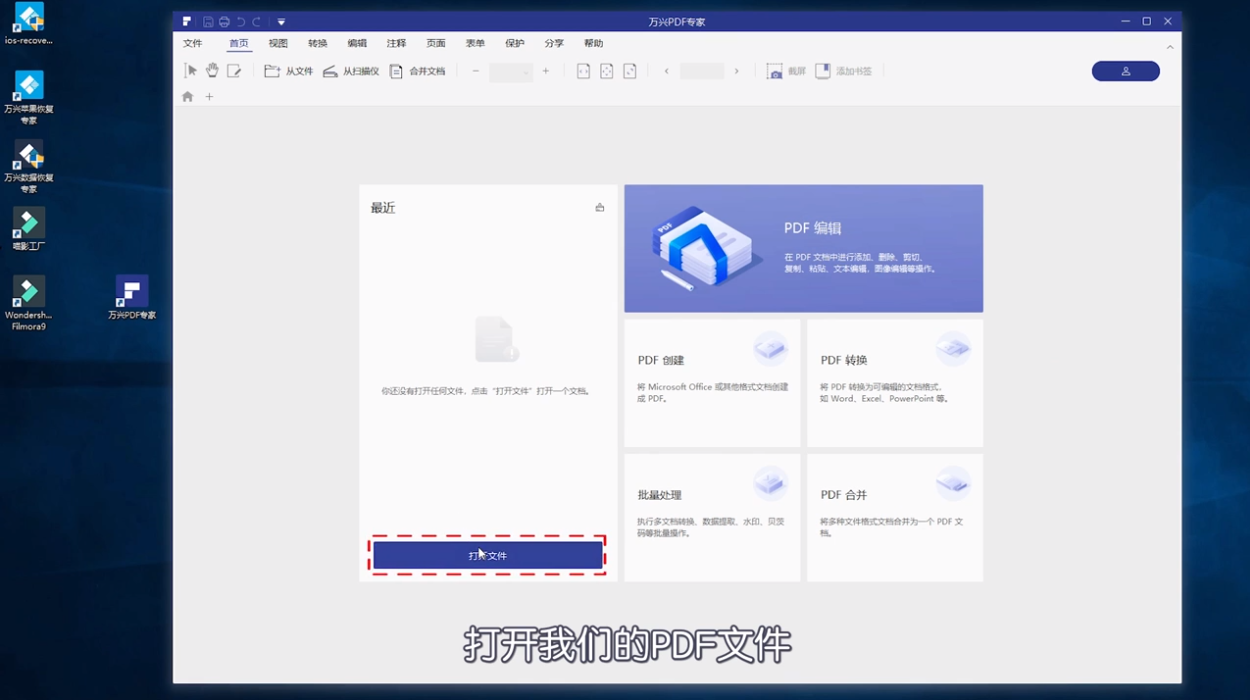Click the app logo in title bar
Image resolution: width=1250 pixels, height=700 pixels.
[187, 22]
